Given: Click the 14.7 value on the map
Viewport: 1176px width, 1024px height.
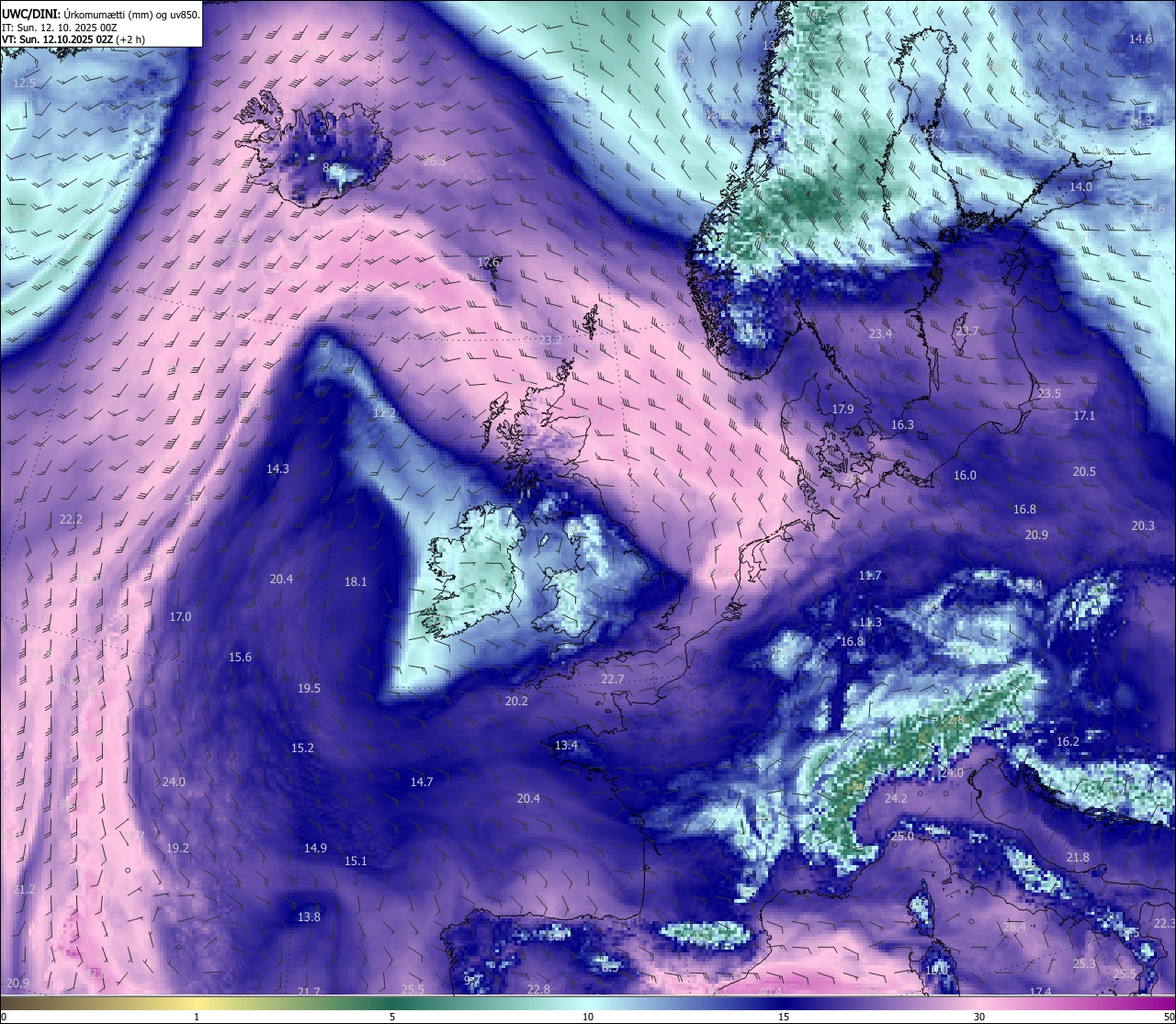Looking at the screenshot, I should coord(422,782).
